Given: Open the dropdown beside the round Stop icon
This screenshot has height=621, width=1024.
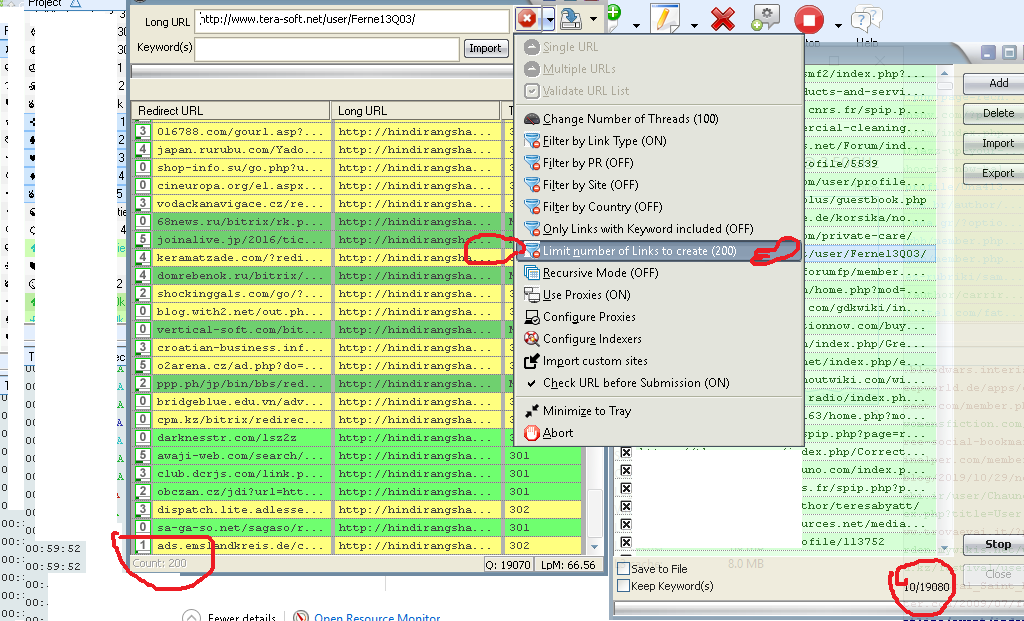Looking at the screenshot, I should 838,25.
